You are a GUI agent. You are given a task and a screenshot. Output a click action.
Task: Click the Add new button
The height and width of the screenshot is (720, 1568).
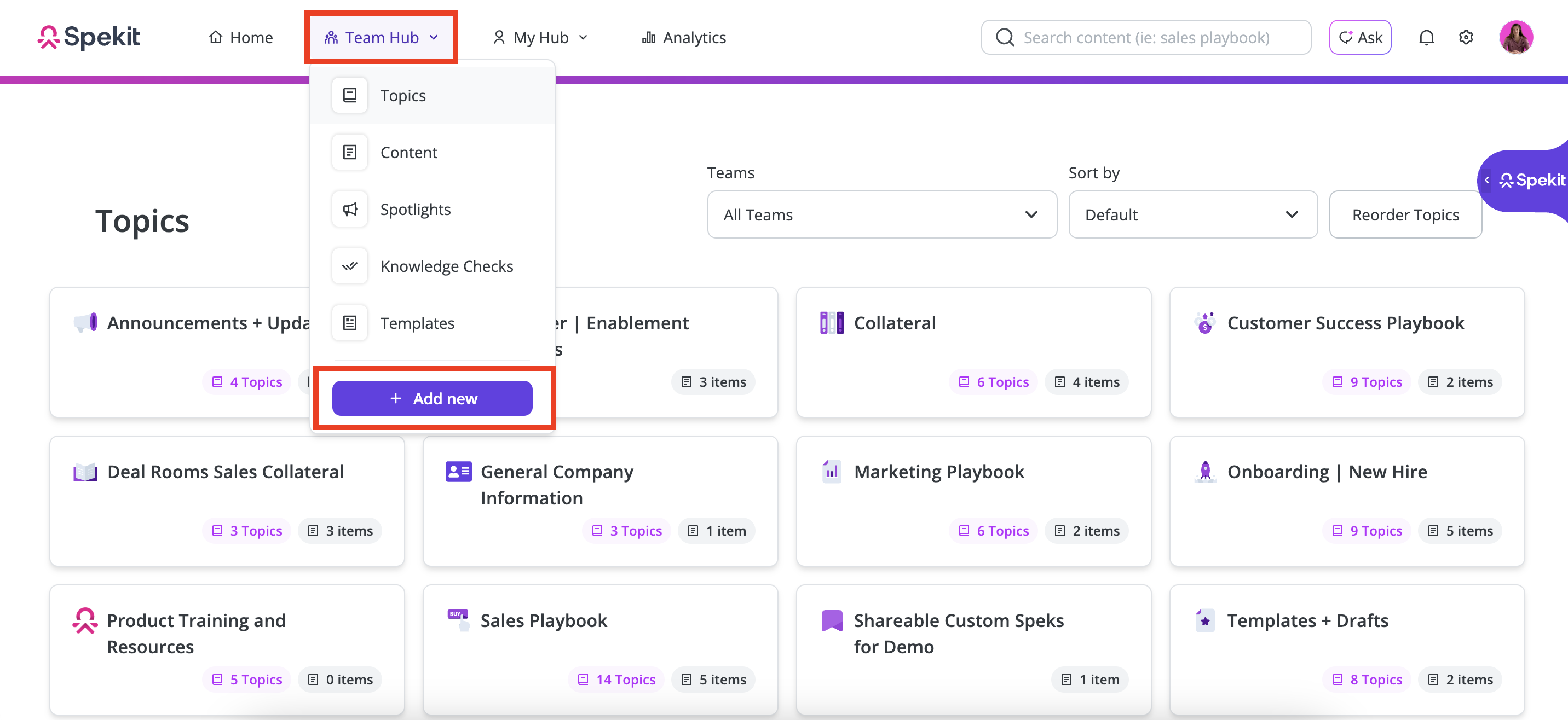432,398
